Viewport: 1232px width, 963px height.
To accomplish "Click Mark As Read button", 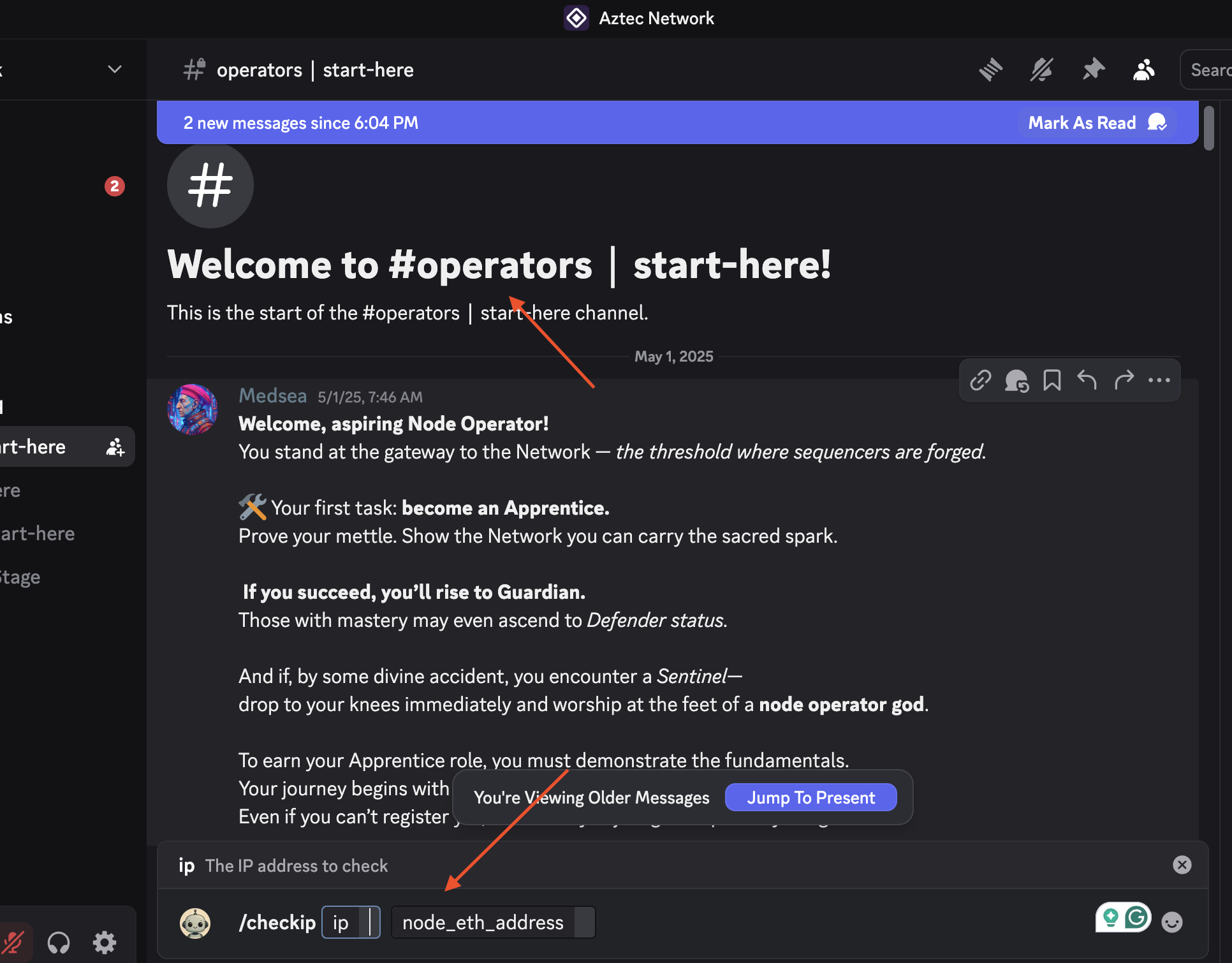I will coord(1097,122).
